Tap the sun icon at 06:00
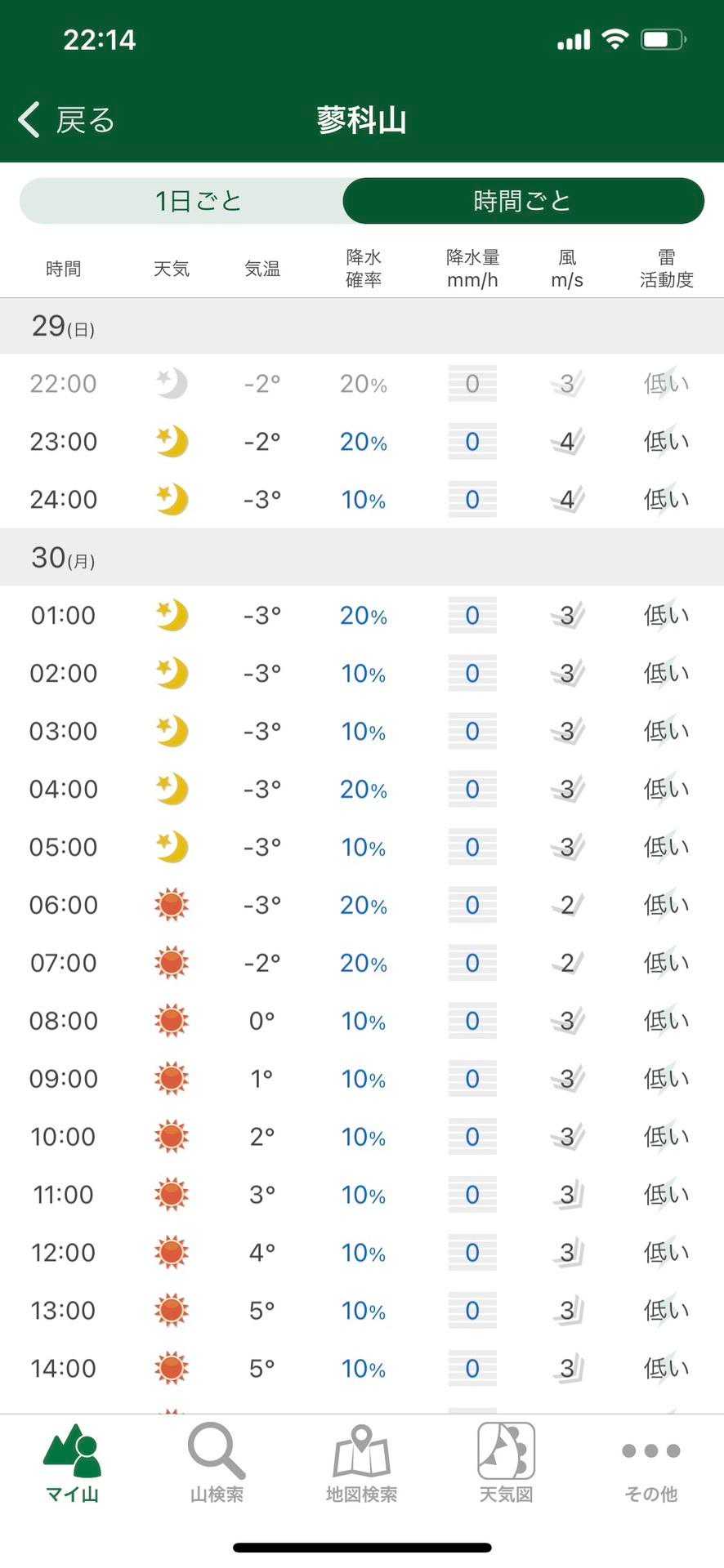This screenshot has width=724, height=1568. [172, 905]
